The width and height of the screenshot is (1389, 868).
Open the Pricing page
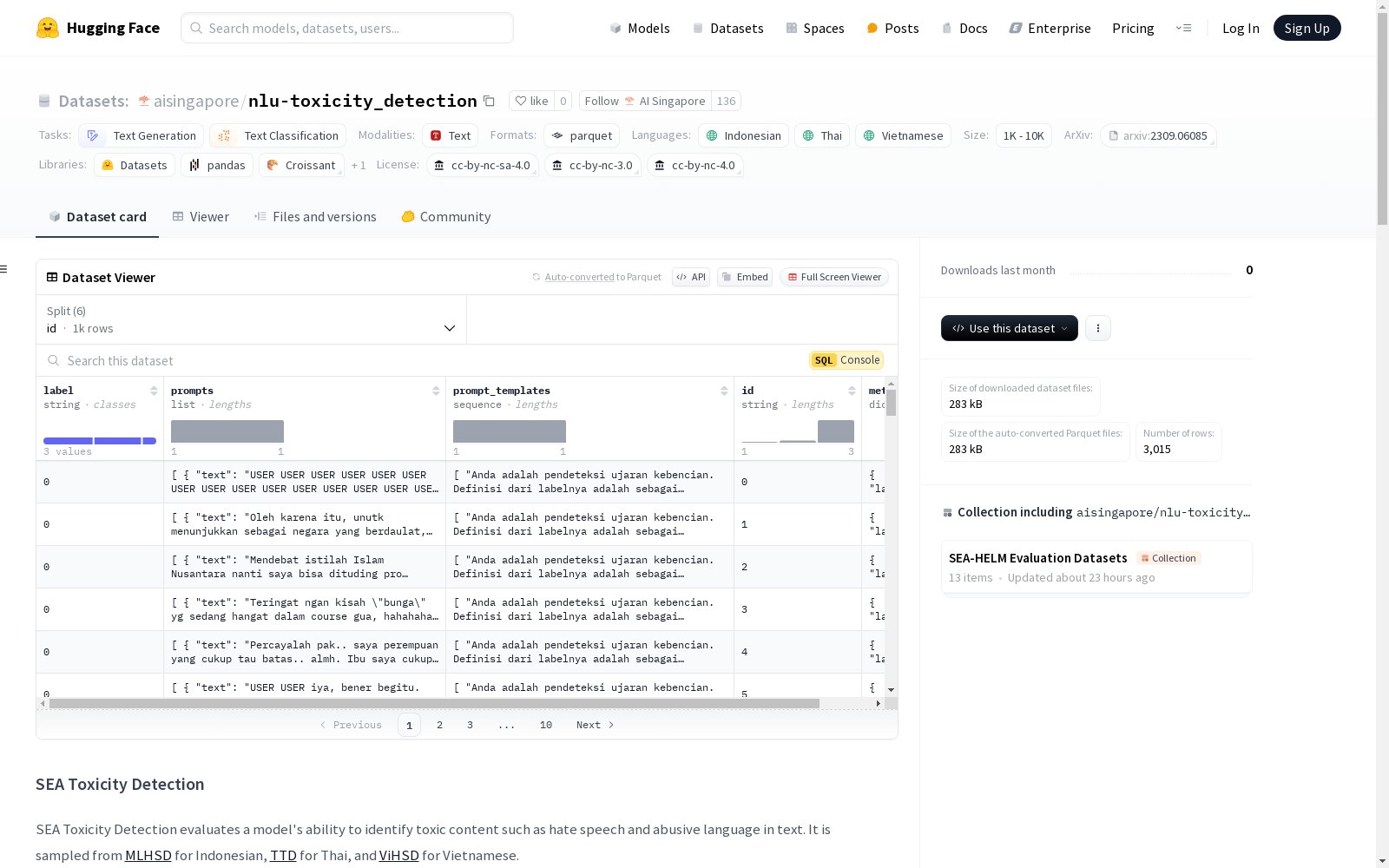click(x=1133, y=28)
